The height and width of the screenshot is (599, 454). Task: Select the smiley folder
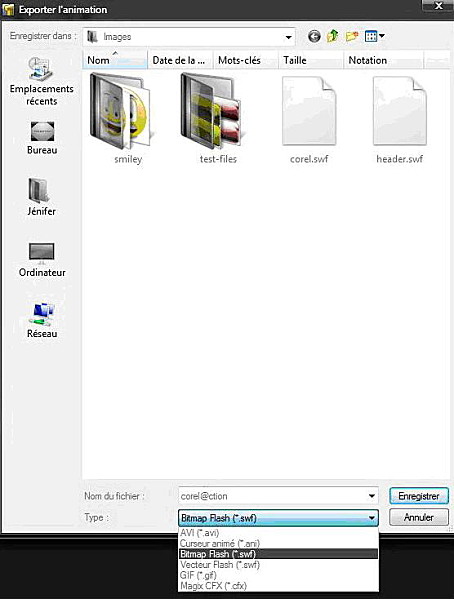tap(121, 118)
